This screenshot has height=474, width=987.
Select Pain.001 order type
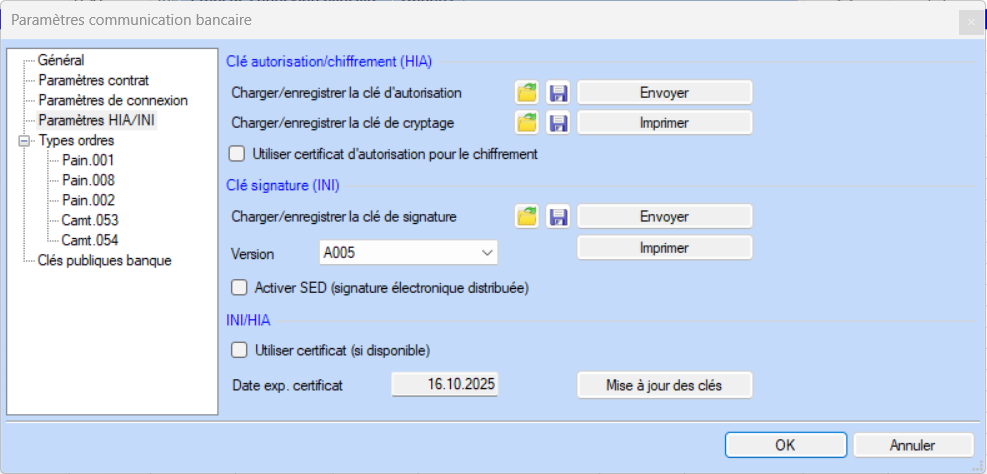point(88,160)
